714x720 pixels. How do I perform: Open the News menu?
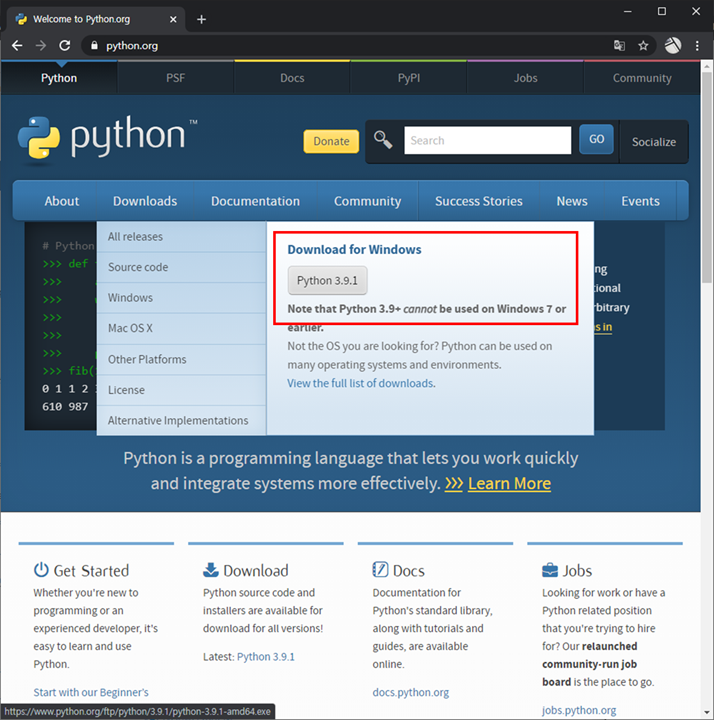pyautogui.click(x=572, y=201)
